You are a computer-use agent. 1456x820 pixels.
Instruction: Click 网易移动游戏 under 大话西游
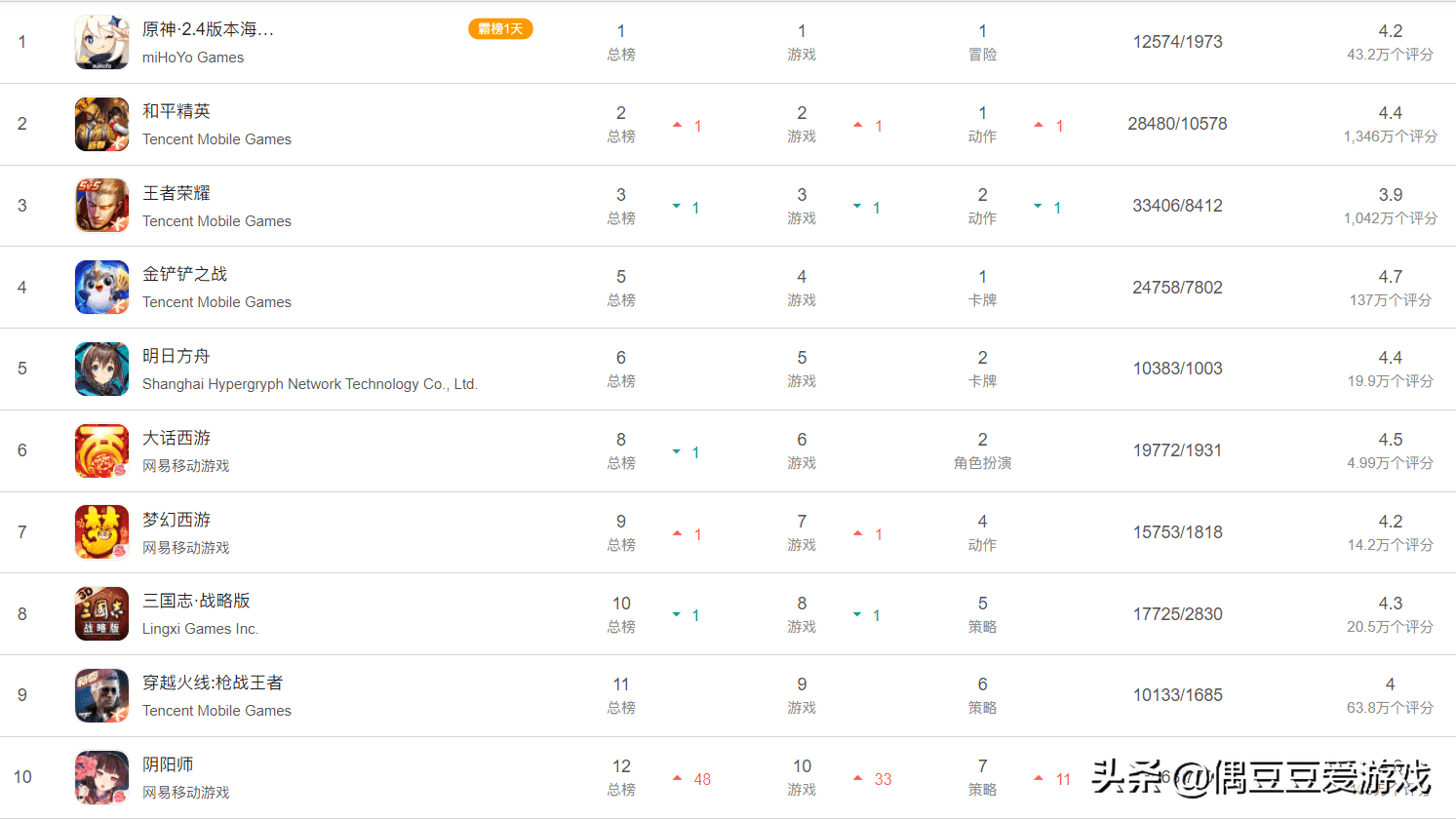pos(186,466)
